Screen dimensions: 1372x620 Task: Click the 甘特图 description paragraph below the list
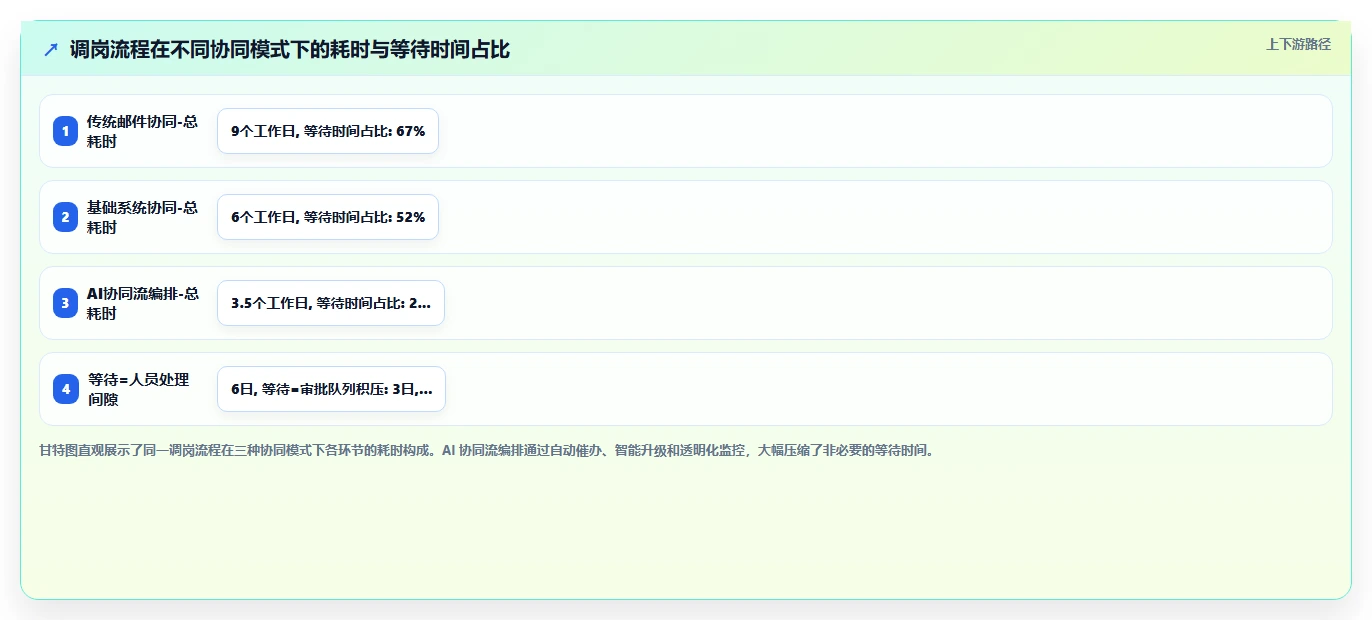(x=487, y=451)
